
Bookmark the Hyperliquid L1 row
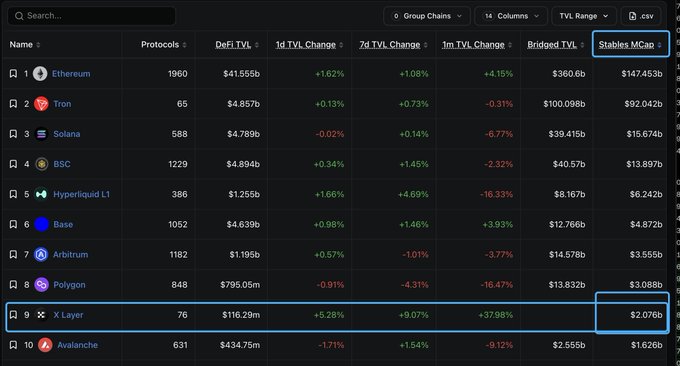click(x=13, y=194)
